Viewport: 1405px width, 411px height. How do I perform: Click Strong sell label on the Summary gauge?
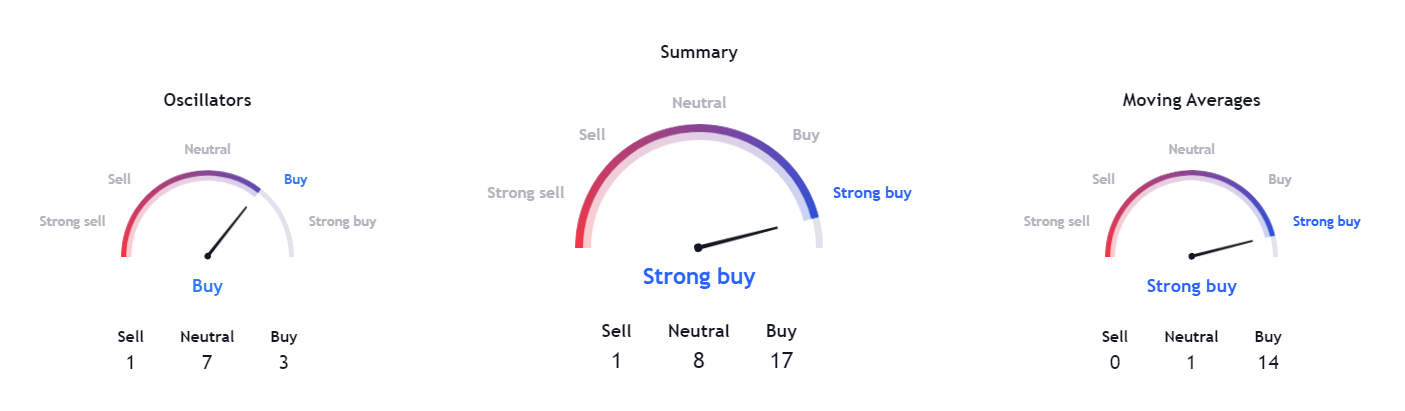click(x=526, y=193)
